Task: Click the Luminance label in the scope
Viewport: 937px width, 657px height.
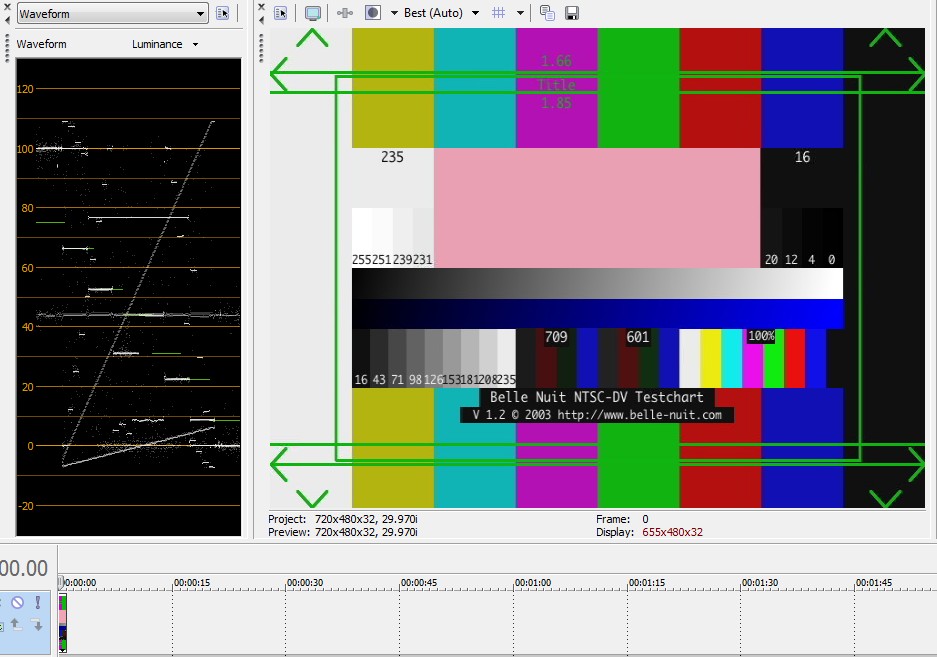Action: tap(157, 44)
